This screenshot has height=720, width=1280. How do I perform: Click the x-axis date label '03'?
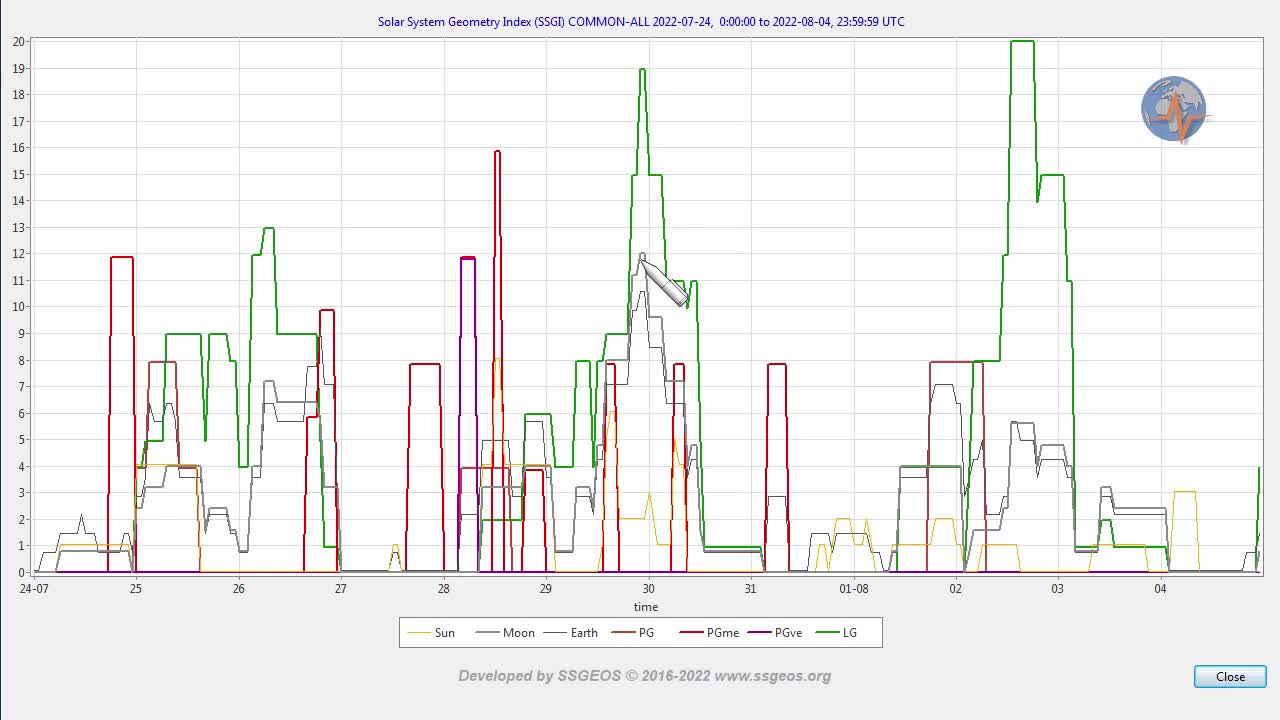pos(1058,588)
